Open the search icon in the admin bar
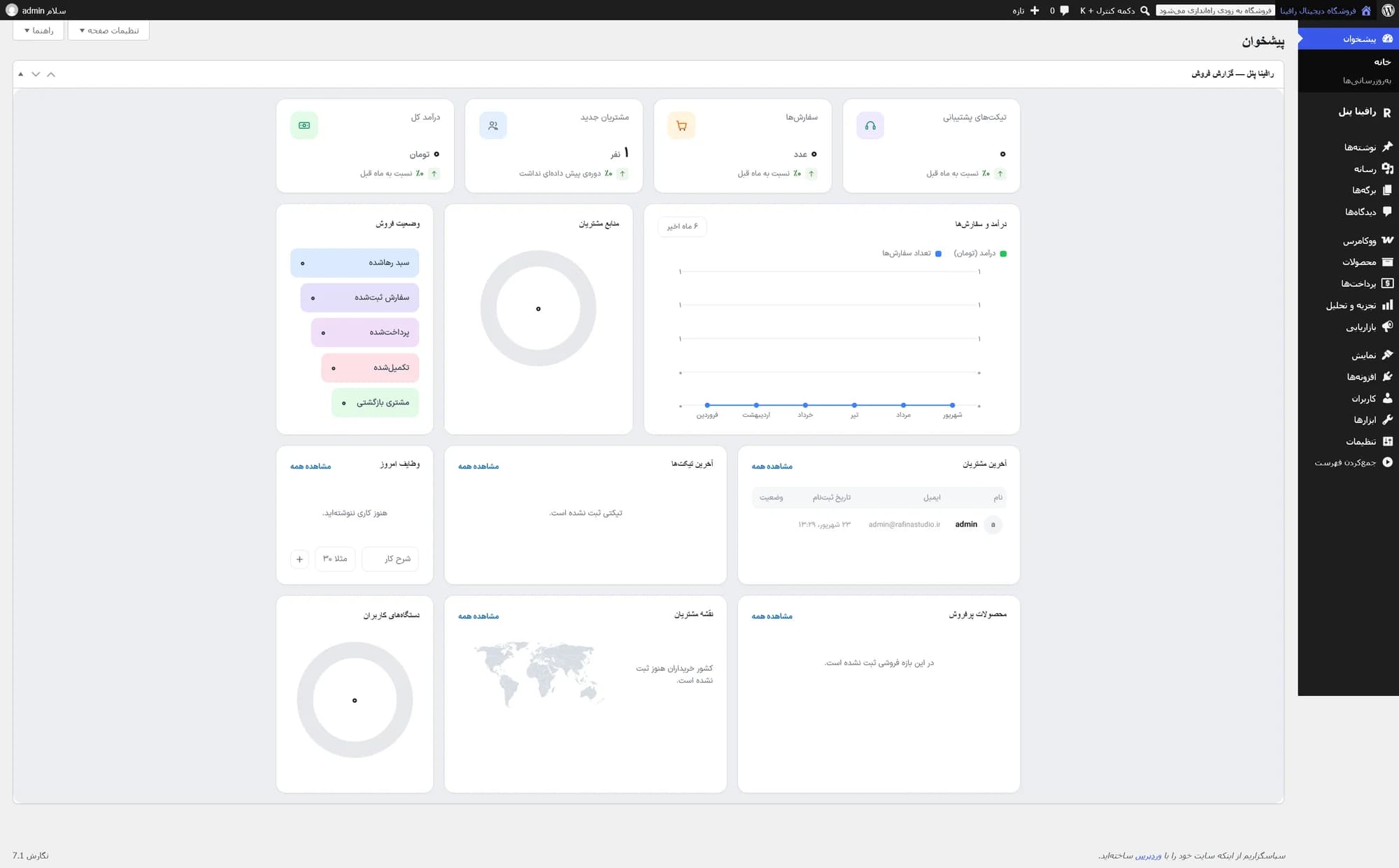This screenshot has width=1399, height=868. click(x=1145, y=10)
